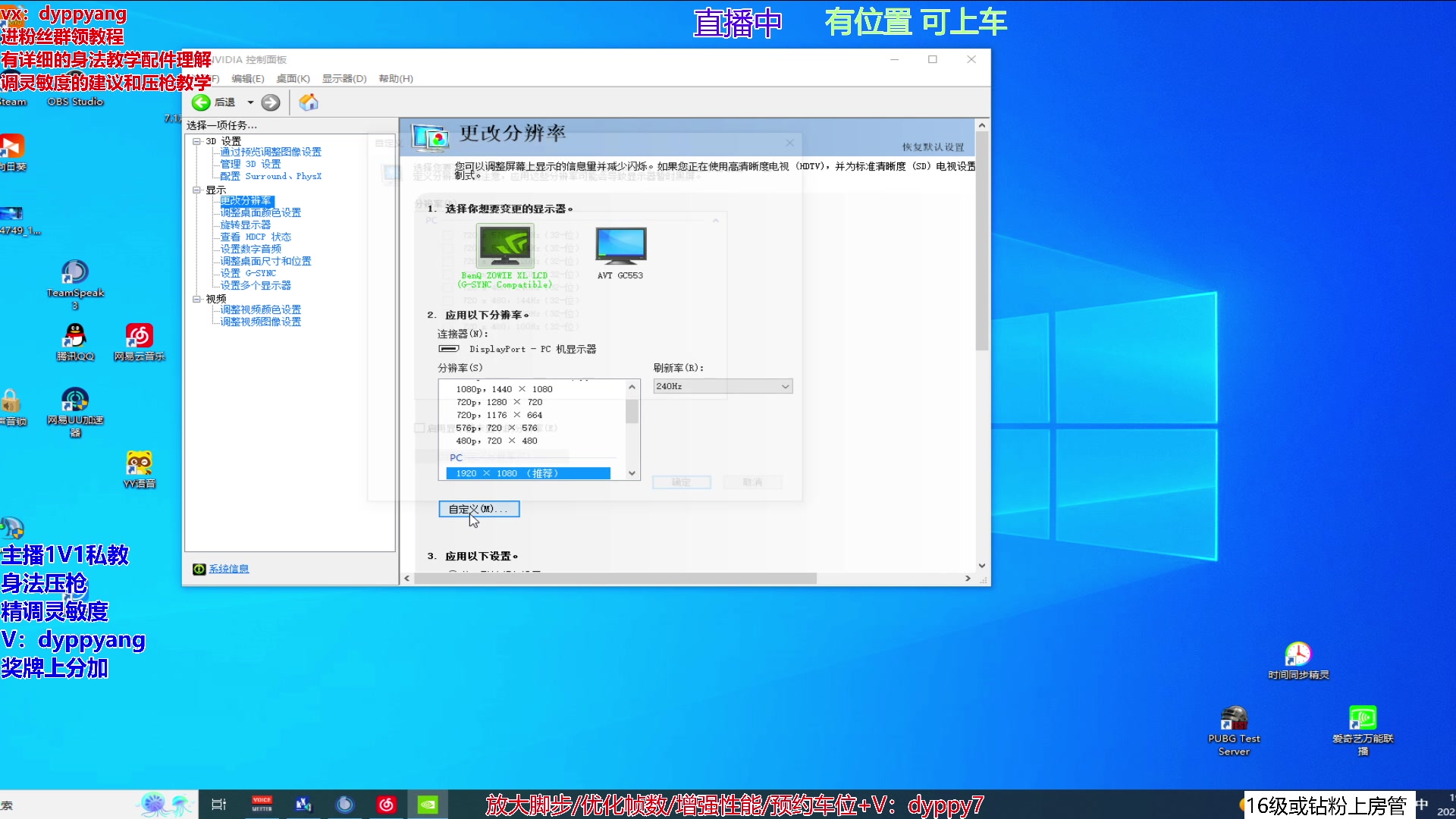The width and height of the screenshot is (1456, 819).
Task: Click the system information green icon
Action: [199, 569]
